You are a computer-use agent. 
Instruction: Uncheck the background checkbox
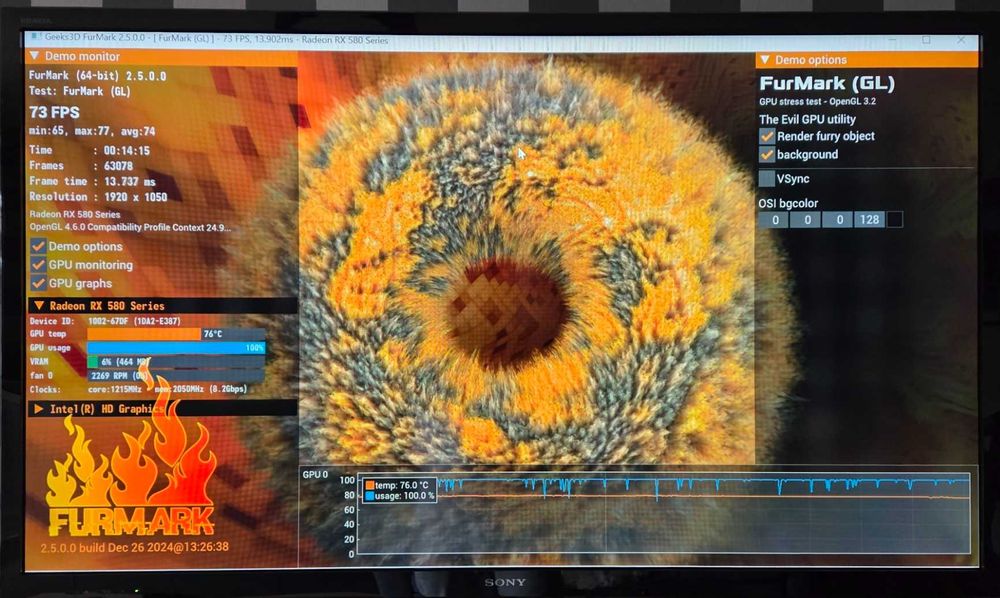767,154
